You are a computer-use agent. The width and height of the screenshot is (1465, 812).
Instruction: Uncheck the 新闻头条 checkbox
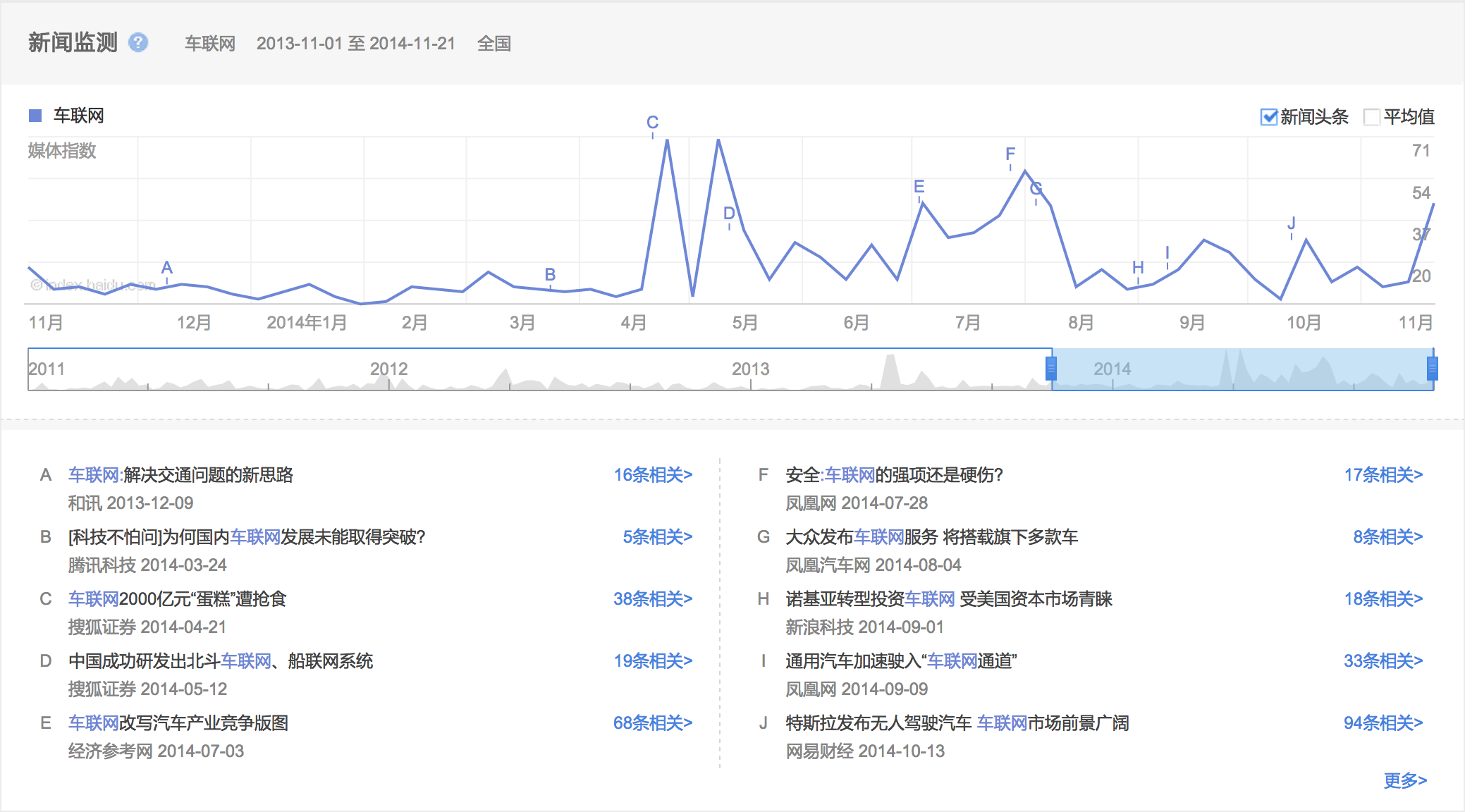[x=1268, y=117]
